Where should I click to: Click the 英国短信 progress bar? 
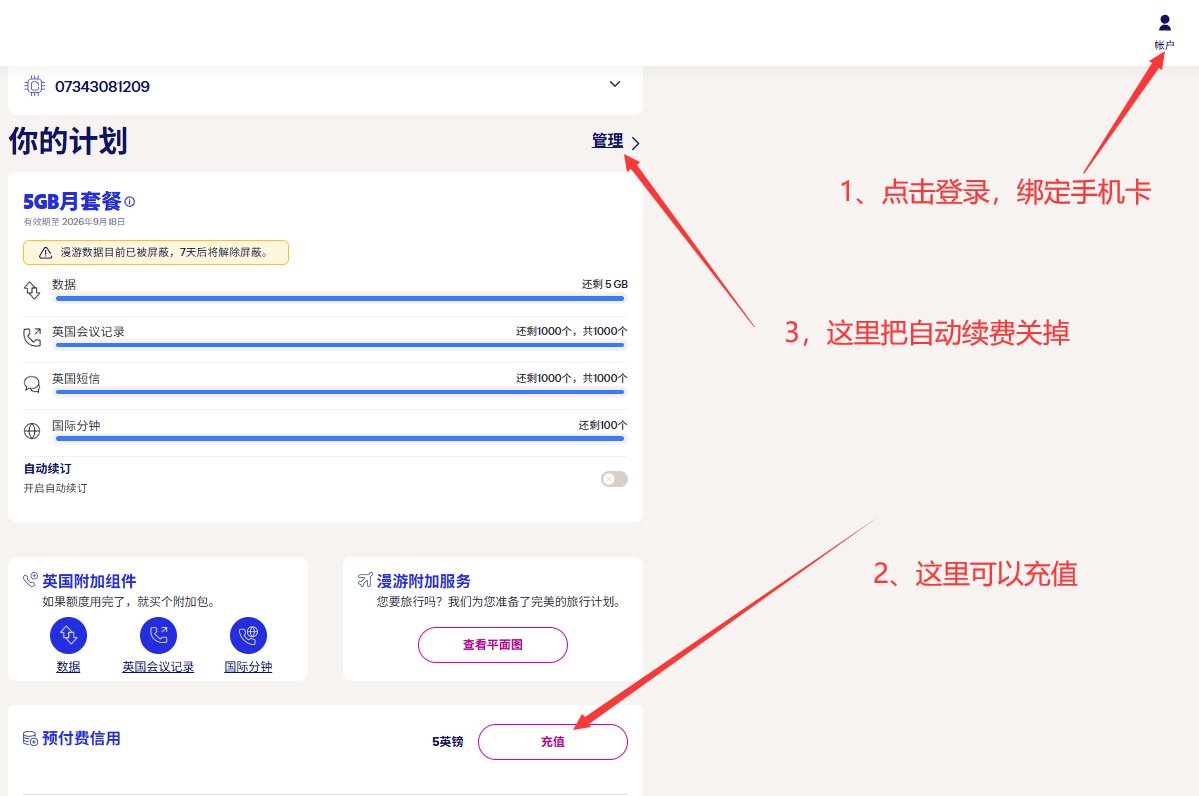pos(340,392)
